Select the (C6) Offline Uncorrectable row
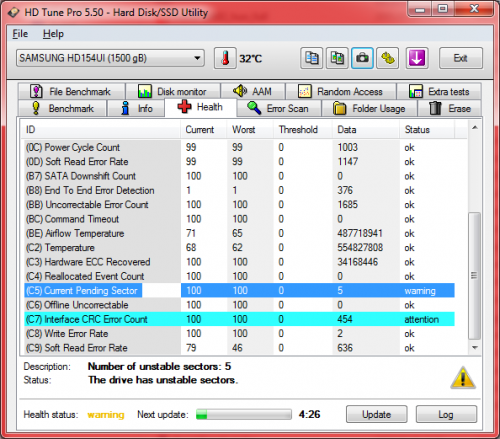The width and height of the screenshot is (500, 439). pos(239,305)
